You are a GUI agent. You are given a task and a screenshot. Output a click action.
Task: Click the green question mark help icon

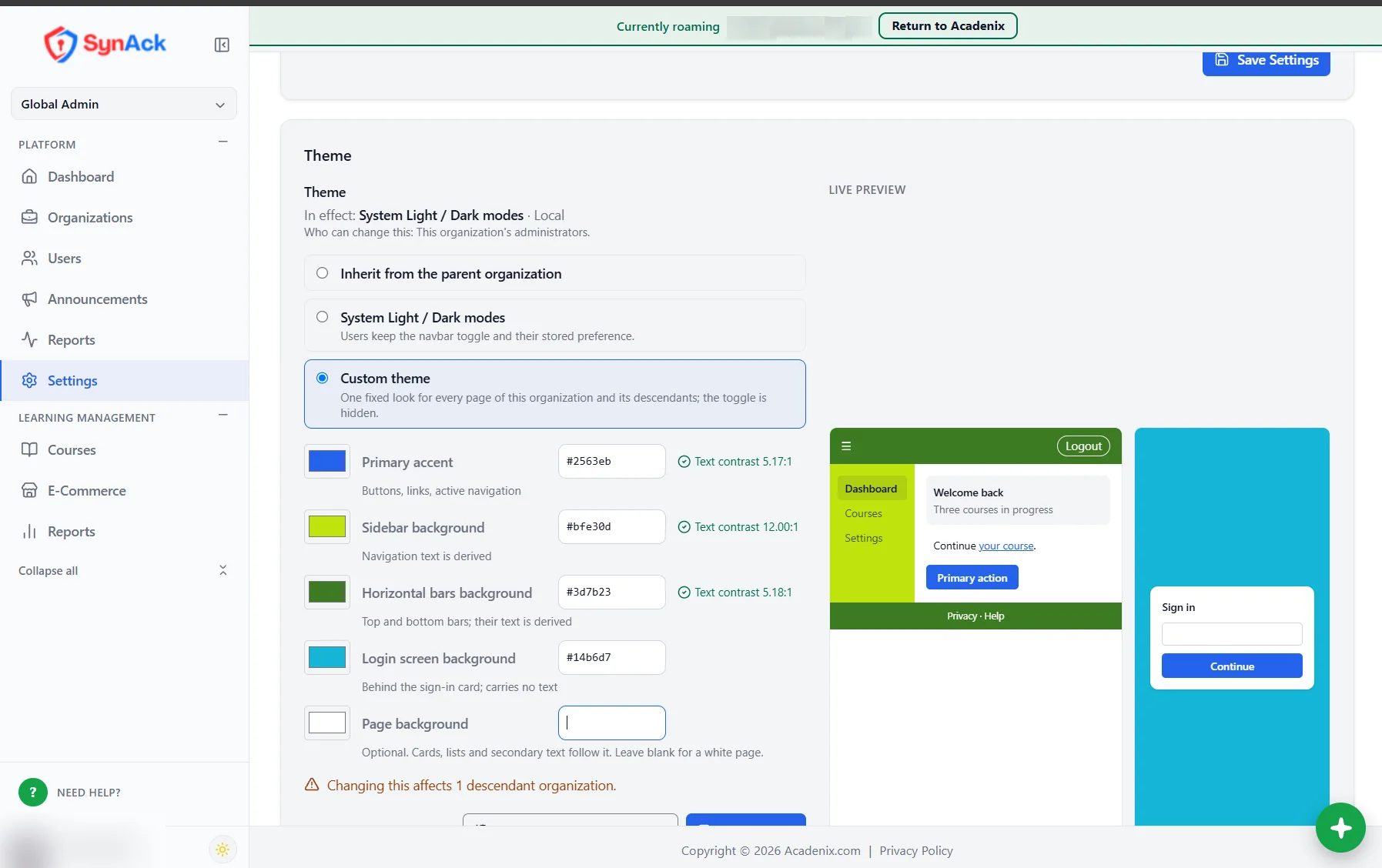[x=32, y=792]
